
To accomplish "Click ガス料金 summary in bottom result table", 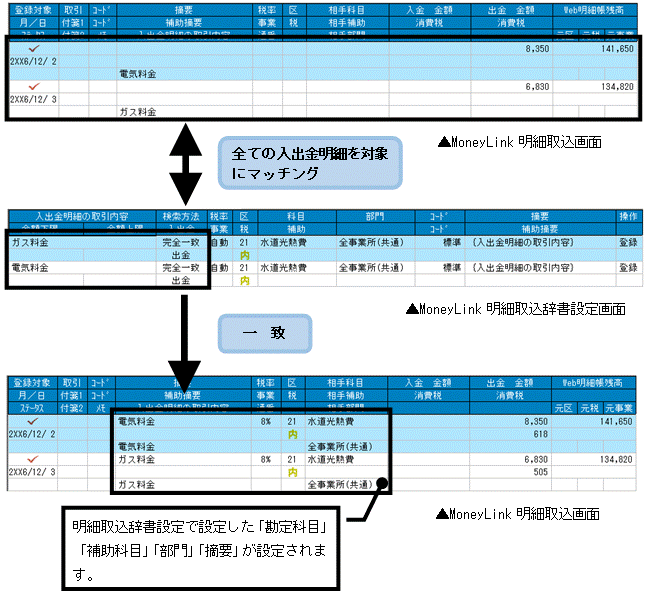I will pyautogui.click(x=136, y=459).
